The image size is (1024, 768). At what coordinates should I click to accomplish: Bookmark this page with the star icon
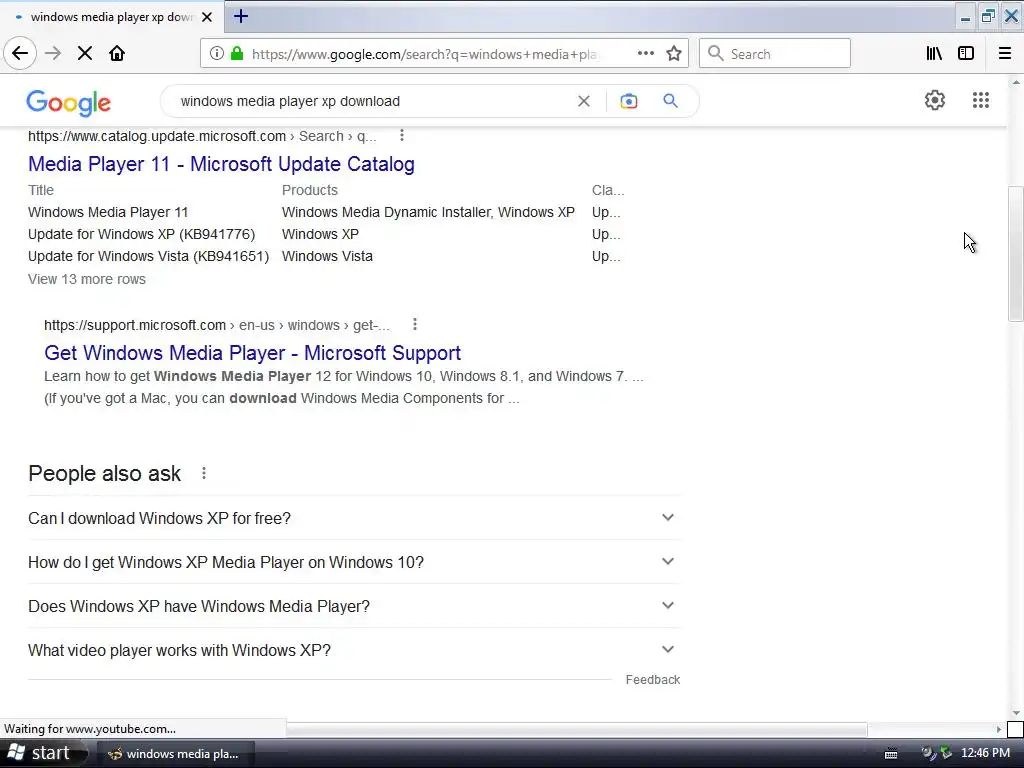pyautogui.click(x=674, y=54)
